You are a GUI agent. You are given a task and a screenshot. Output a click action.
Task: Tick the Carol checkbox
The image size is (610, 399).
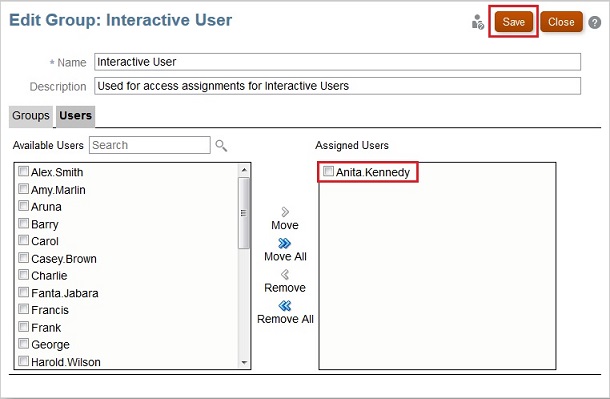coord(23,240)
